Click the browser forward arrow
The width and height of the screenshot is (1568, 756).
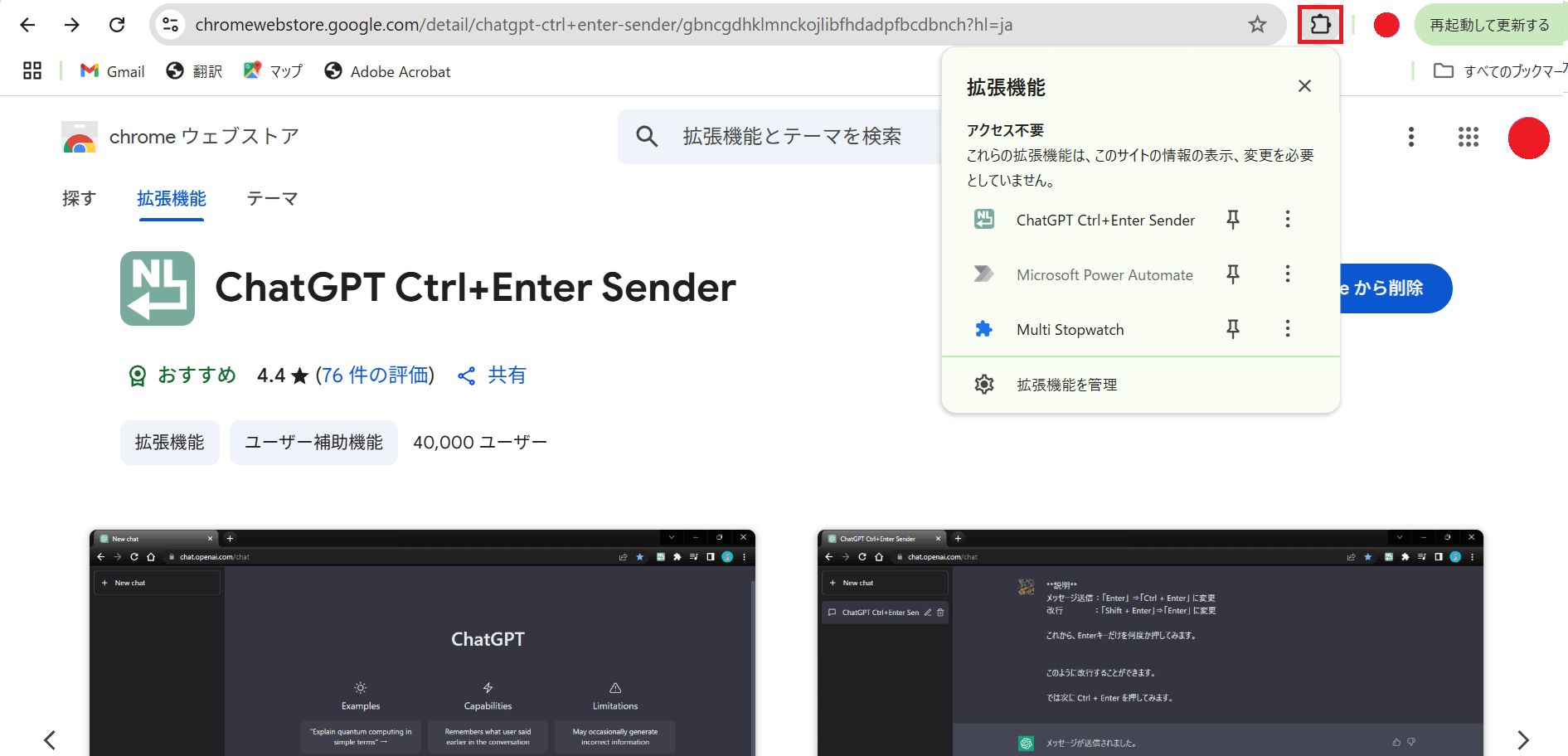[72, 25]
